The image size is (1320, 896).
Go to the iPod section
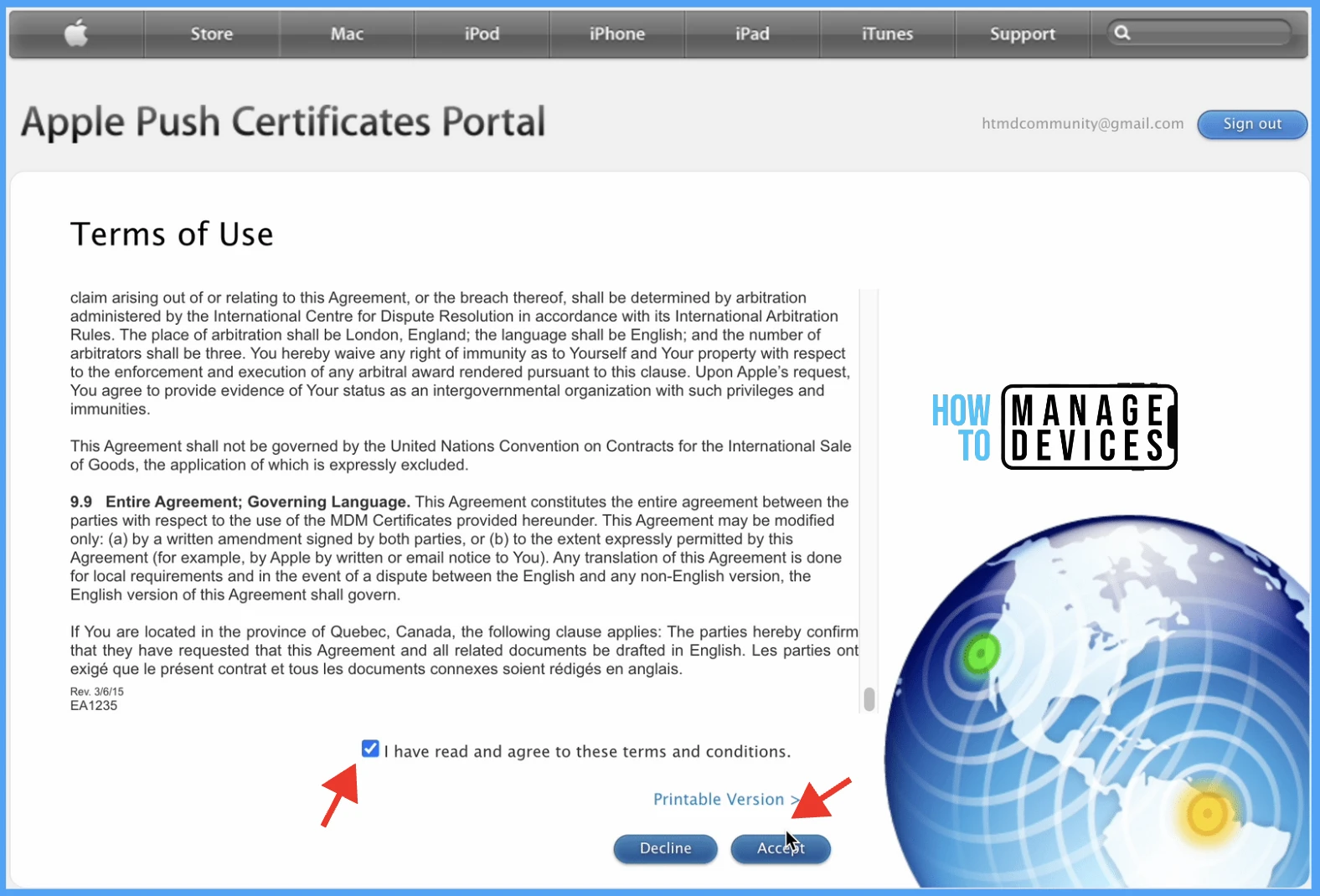(x=482, y=33)
